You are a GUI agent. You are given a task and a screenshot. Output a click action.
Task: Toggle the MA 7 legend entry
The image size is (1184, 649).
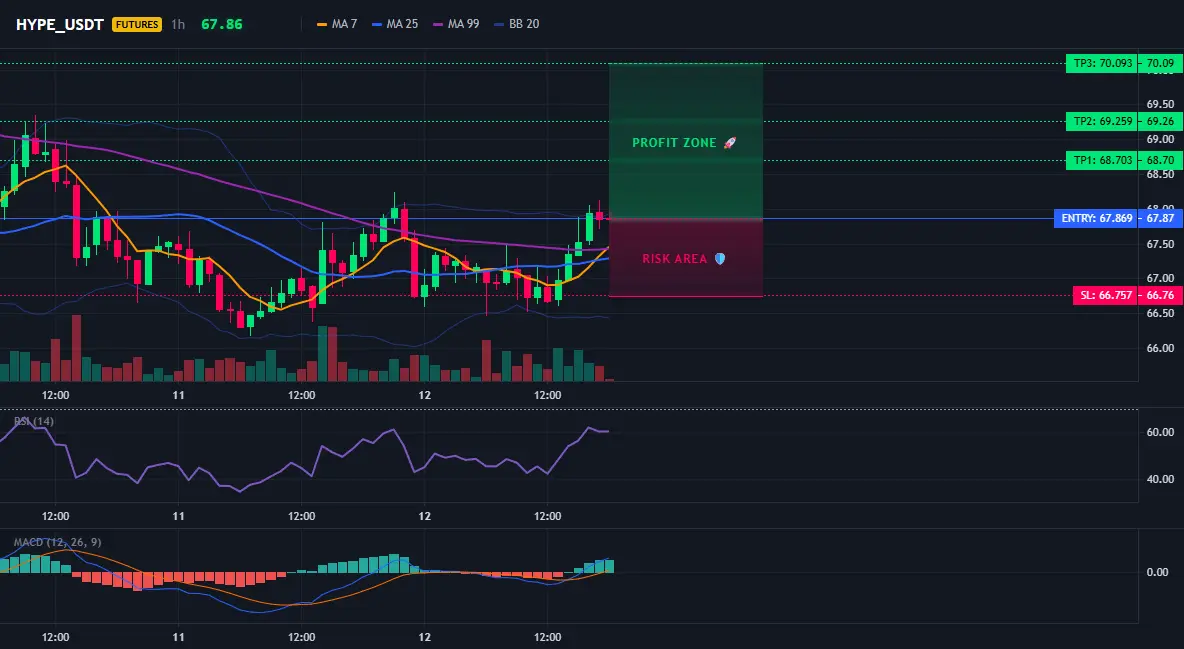tap(337, 24)
